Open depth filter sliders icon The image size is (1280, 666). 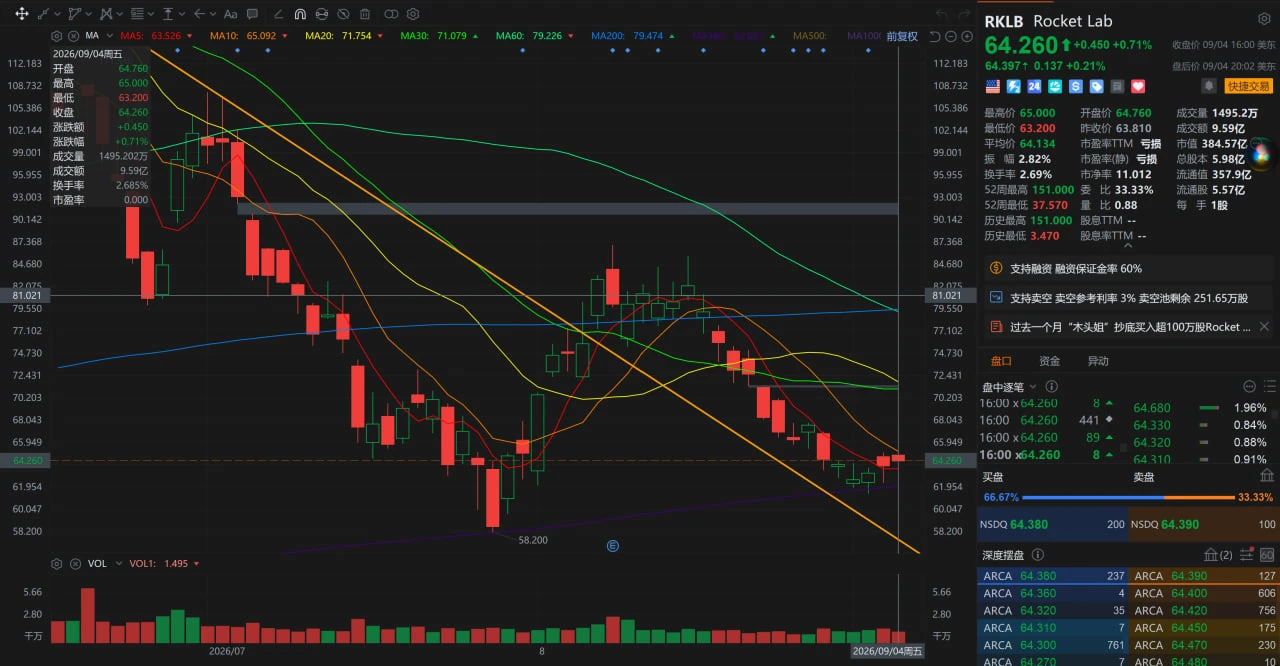pyautogui.click(x=1247, y=554)
